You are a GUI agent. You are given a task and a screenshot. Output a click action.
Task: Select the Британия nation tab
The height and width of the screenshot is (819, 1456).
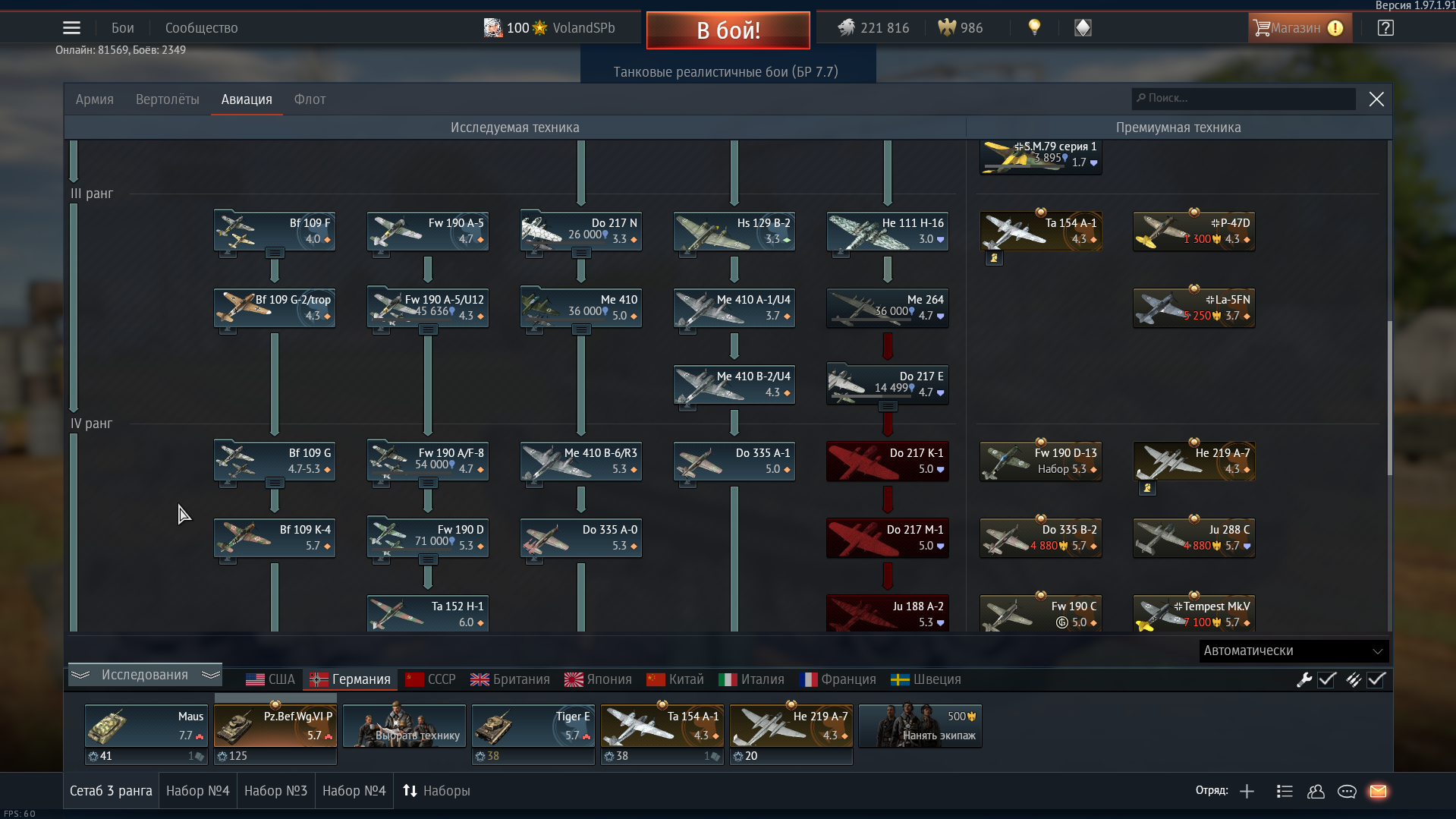pyautogui.click(x=510, y=679)
